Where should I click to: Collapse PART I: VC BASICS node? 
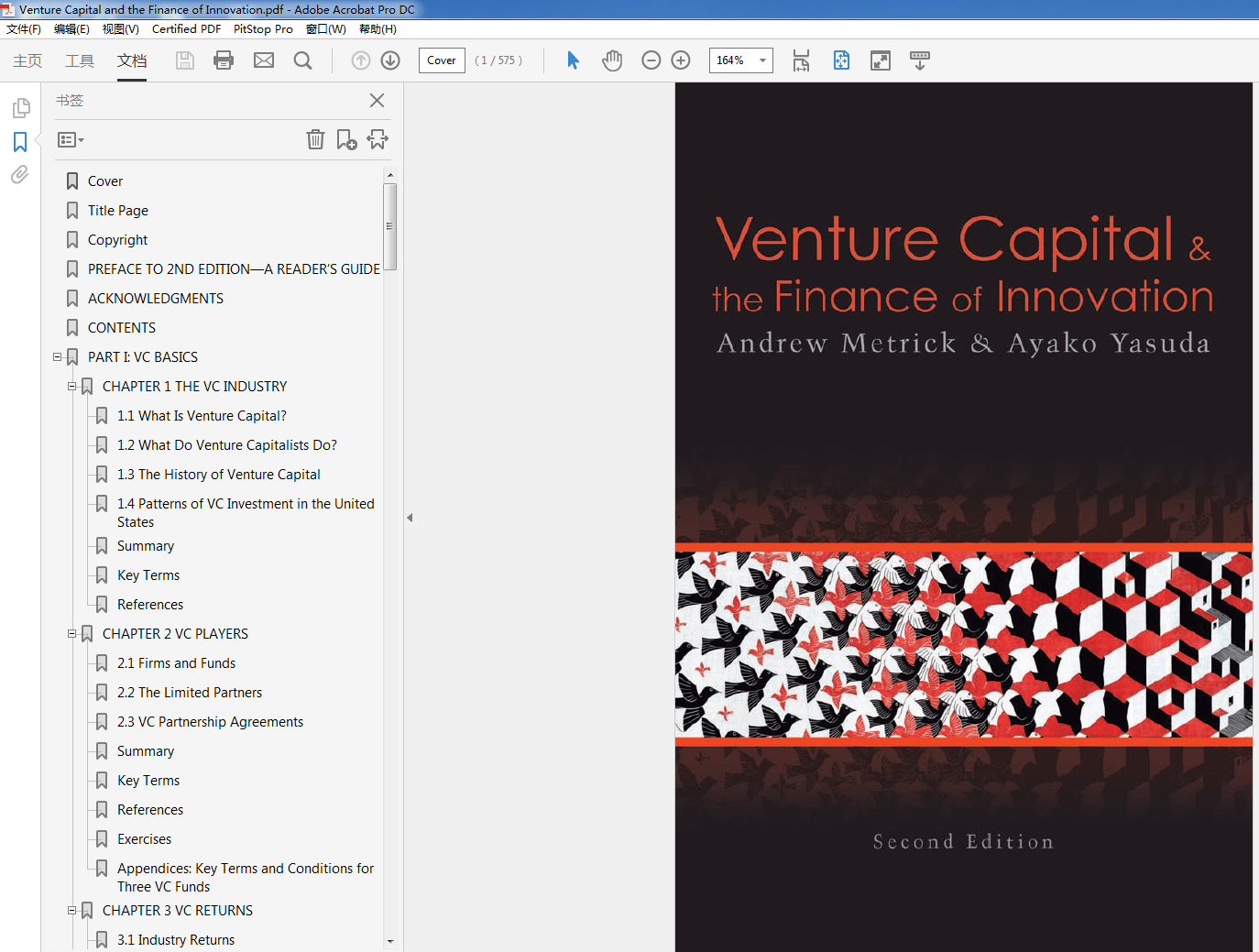point(58,357)
